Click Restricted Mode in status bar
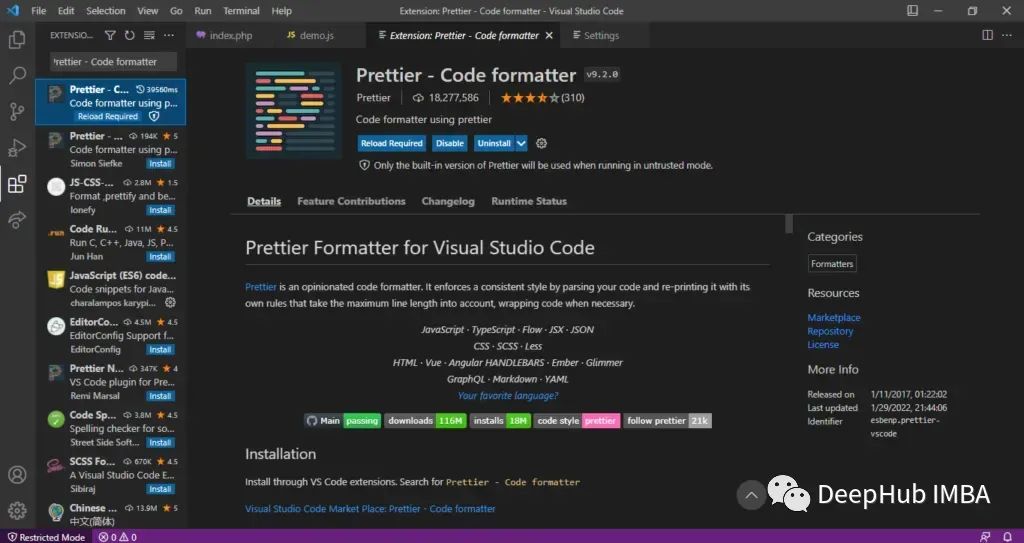 tap(46, 537)
